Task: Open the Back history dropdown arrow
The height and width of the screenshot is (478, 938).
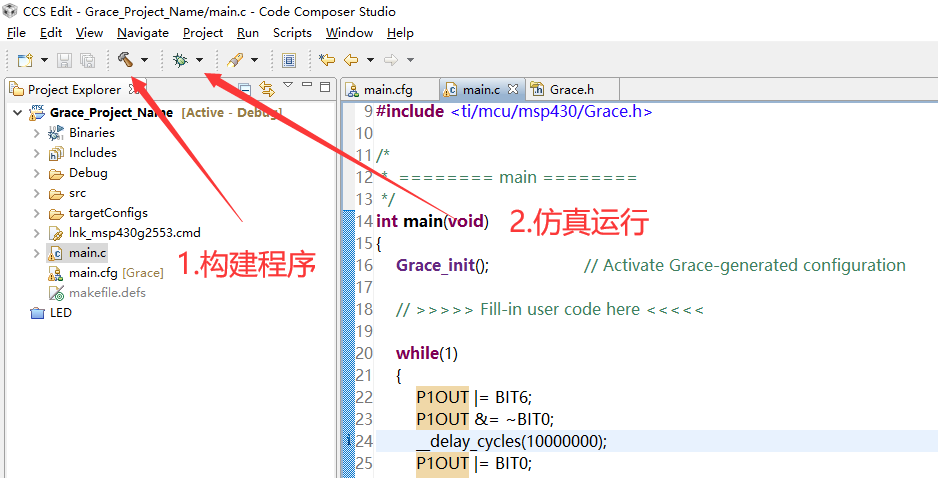Action: click(x=370, y=60)
